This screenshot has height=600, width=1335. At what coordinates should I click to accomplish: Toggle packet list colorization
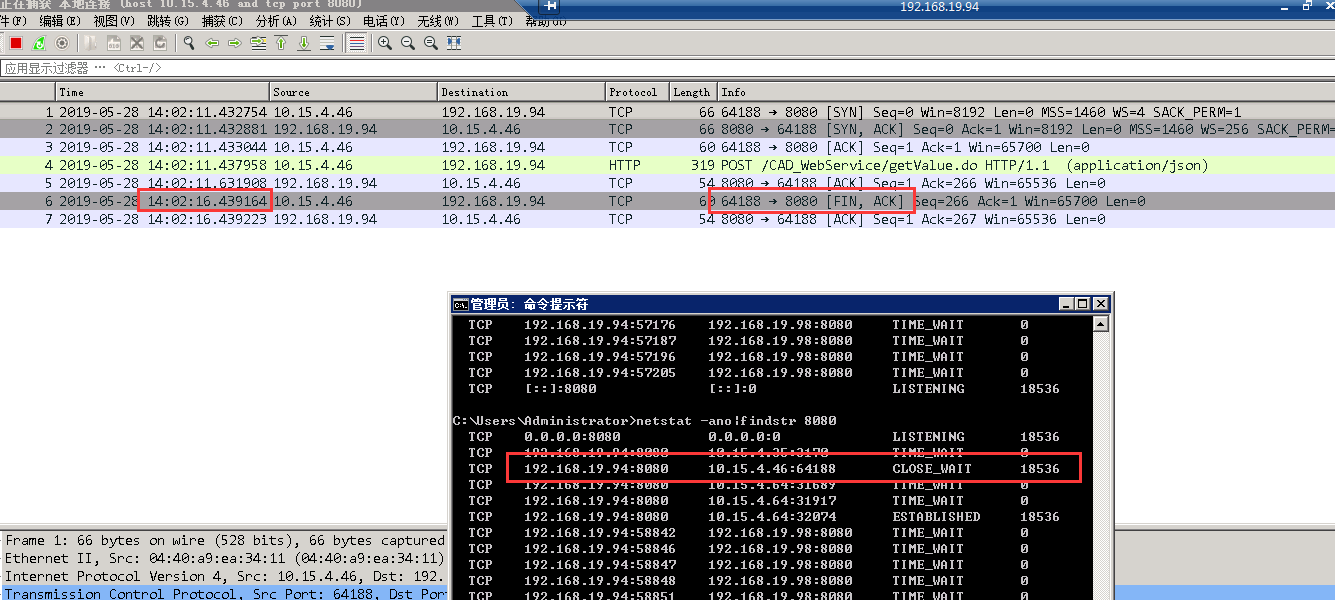tap(355, 43)
